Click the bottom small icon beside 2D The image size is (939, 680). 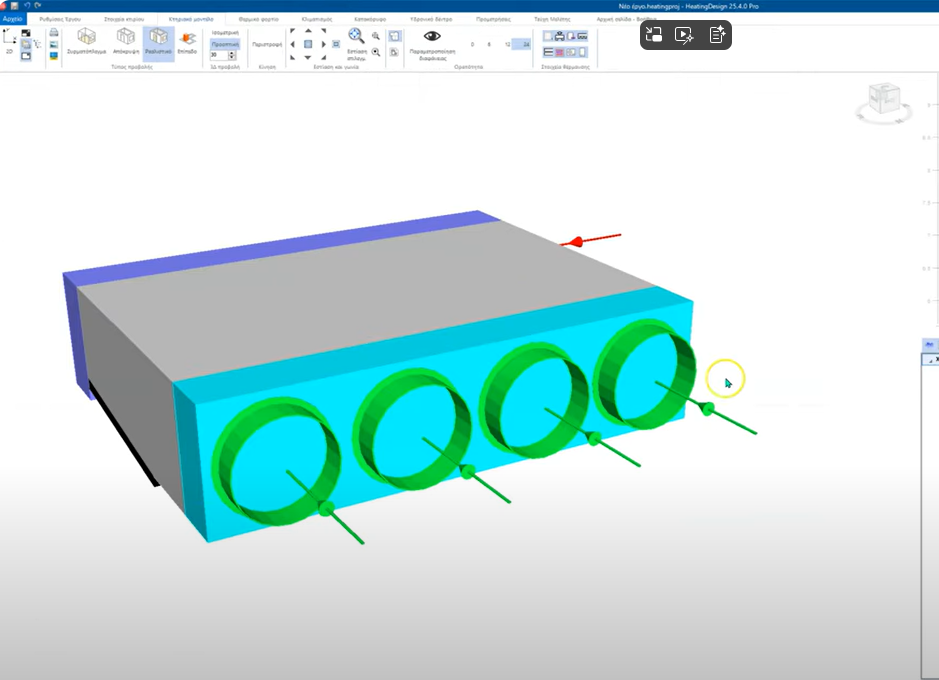[26, 56]
